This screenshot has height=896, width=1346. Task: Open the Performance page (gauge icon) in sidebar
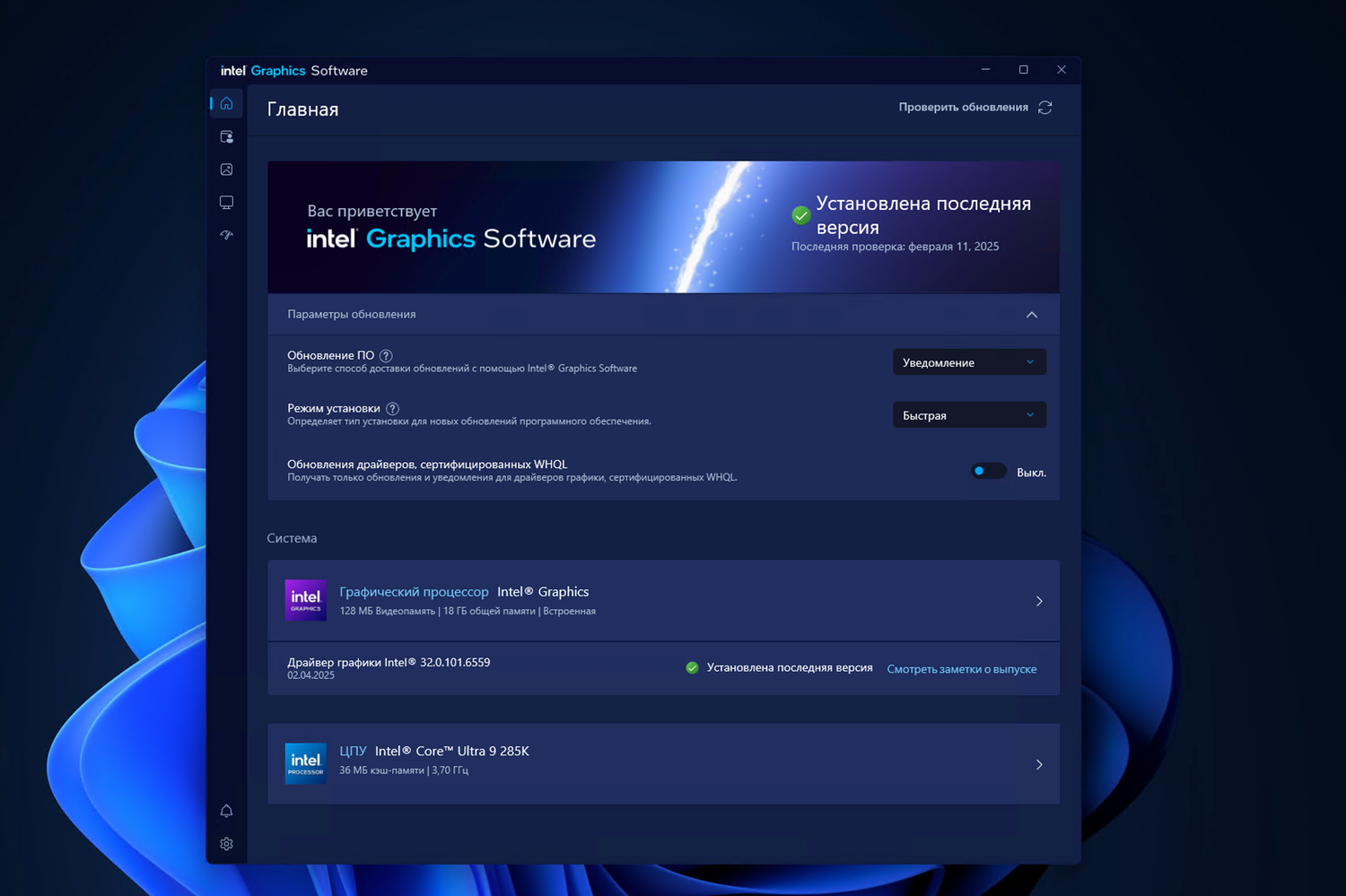coord(226,235)
